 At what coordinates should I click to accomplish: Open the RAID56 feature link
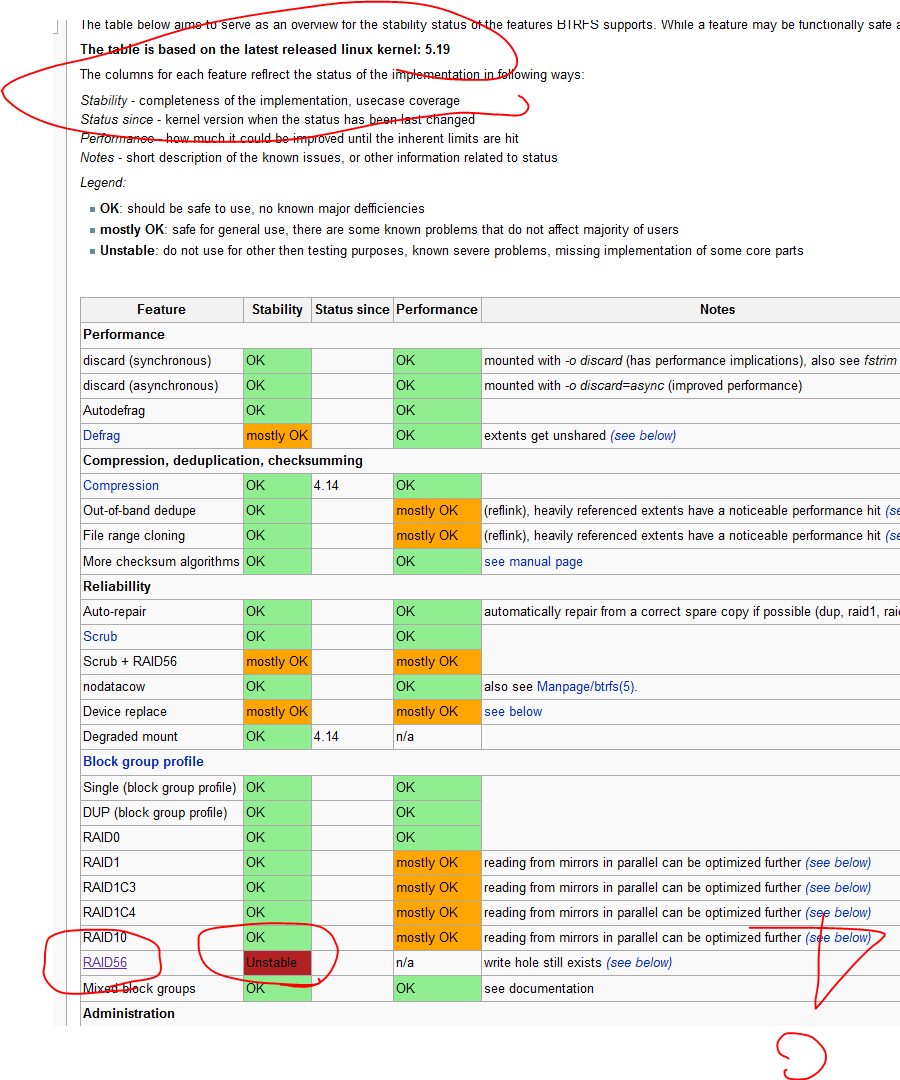click(x=105, y=962)
